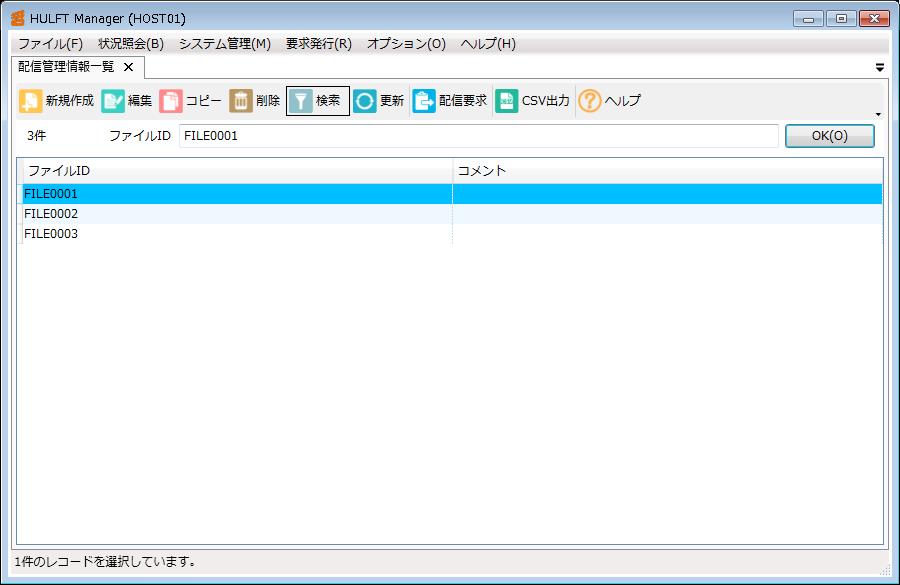
Task: Click the 更新 (Refresh) toolbar icon
Action: pos(364,101)
